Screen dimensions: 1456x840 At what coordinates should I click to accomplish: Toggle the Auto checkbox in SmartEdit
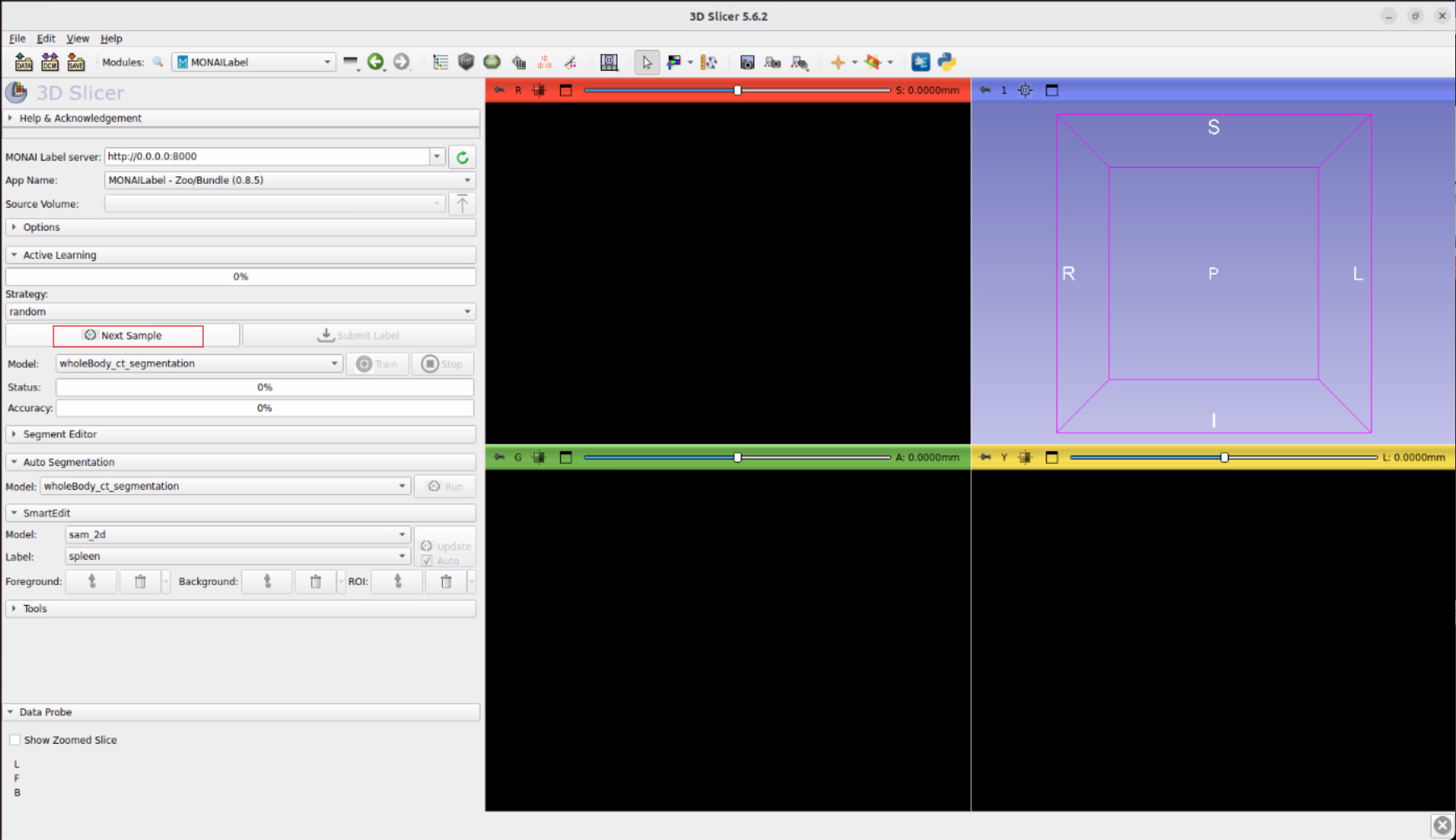(x=427, y=561)
